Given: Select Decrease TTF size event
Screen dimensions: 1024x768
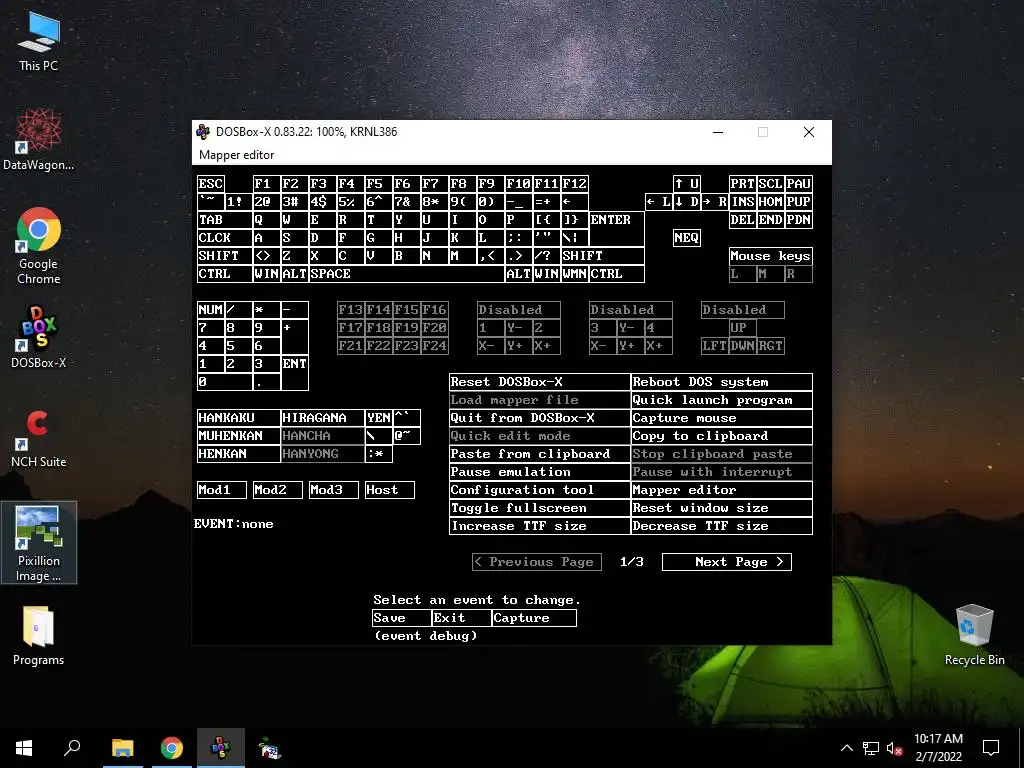Looking at the screenshot, I should pos(722,526).
